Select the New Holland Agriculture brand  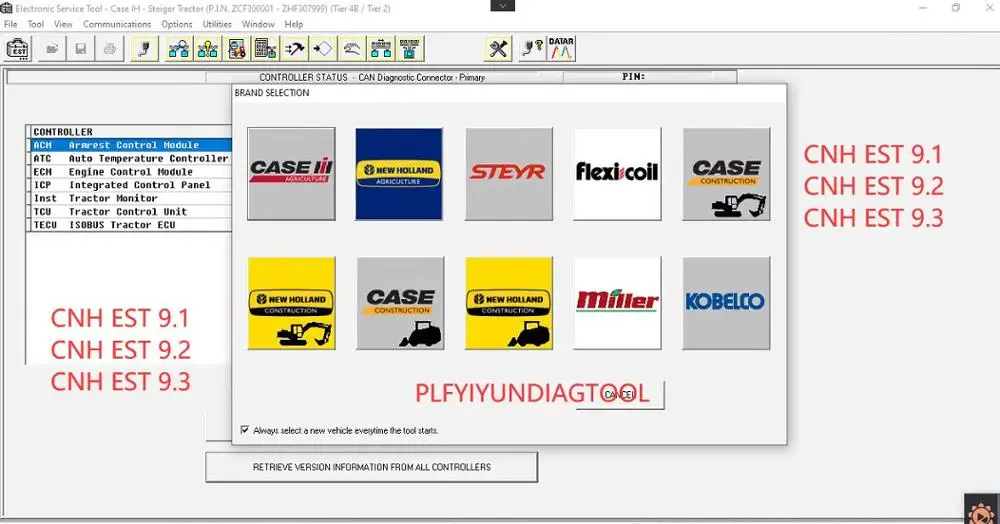click(x=399, y=173)
